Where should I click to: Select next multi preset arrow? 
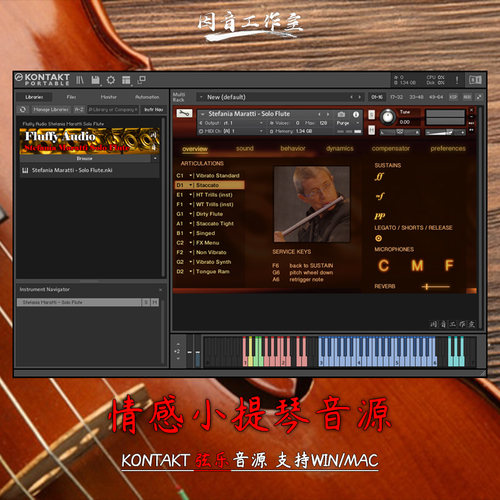coord(359,97)
